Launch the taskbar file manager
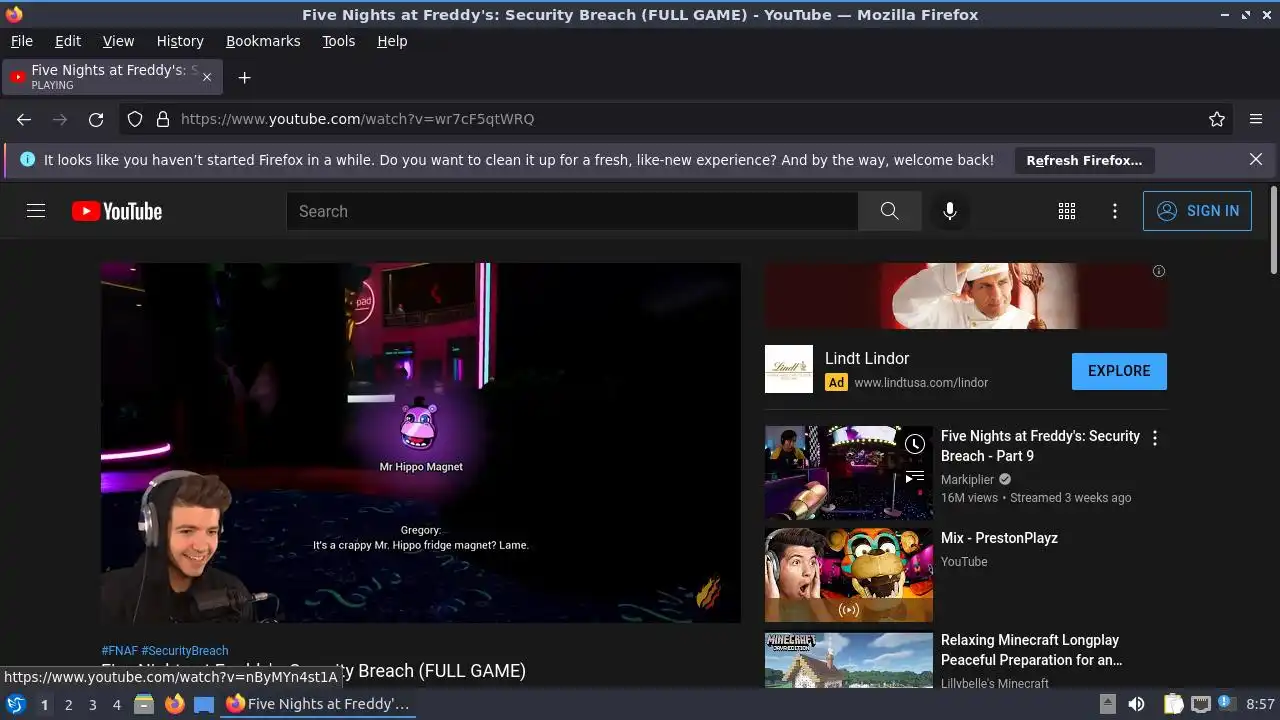 [x=144, y=704]
